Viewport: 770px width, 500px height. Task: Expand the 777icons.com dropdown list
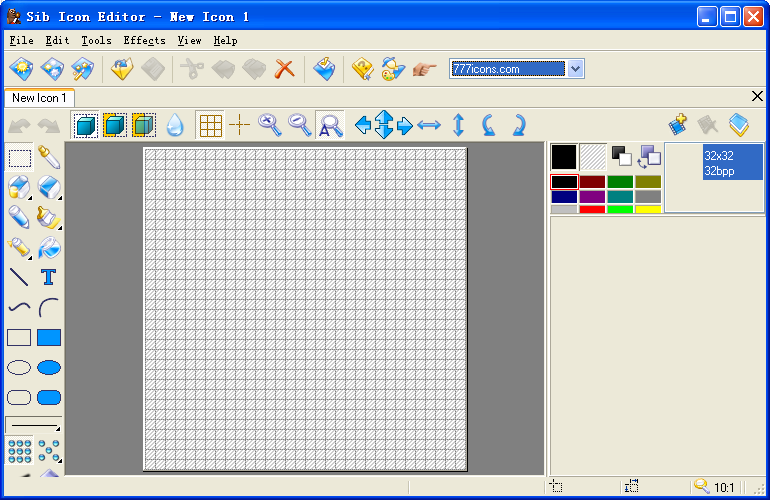coord(576,69)
